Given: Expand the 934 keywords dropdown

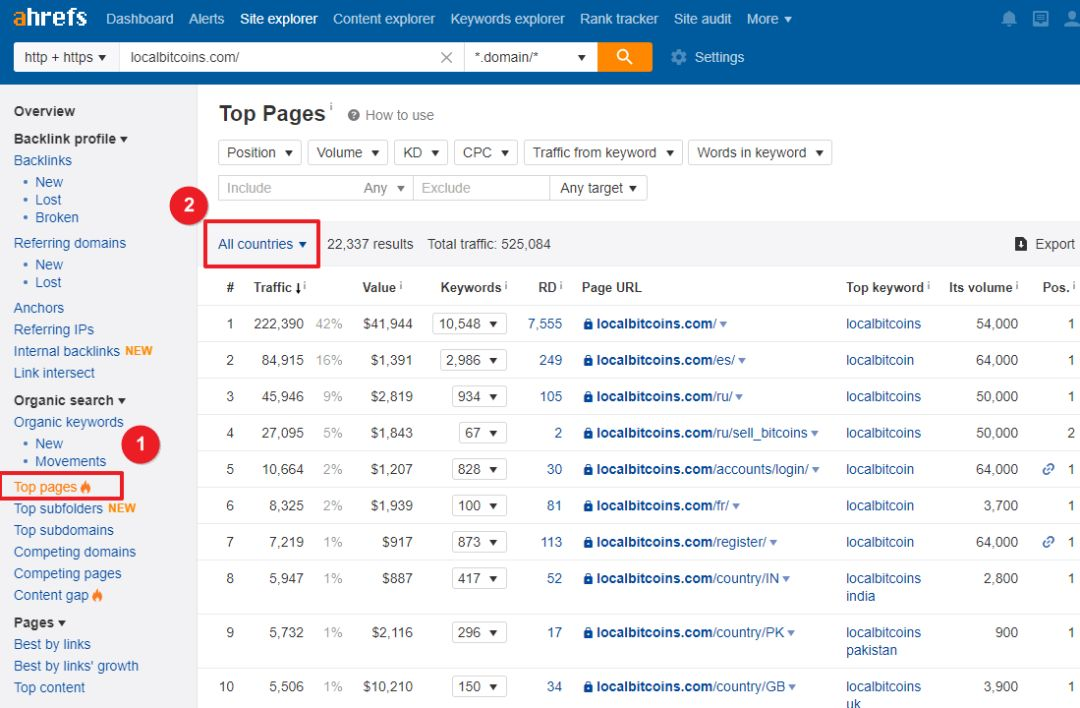Looking at the screenshot, I should pos(479,397).
